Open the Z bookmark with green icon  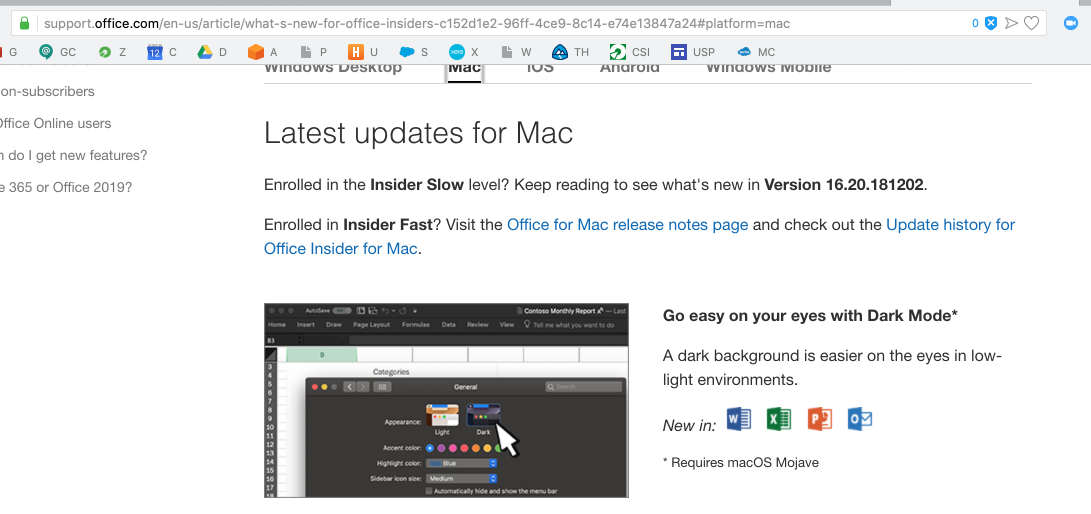[112, 52]
